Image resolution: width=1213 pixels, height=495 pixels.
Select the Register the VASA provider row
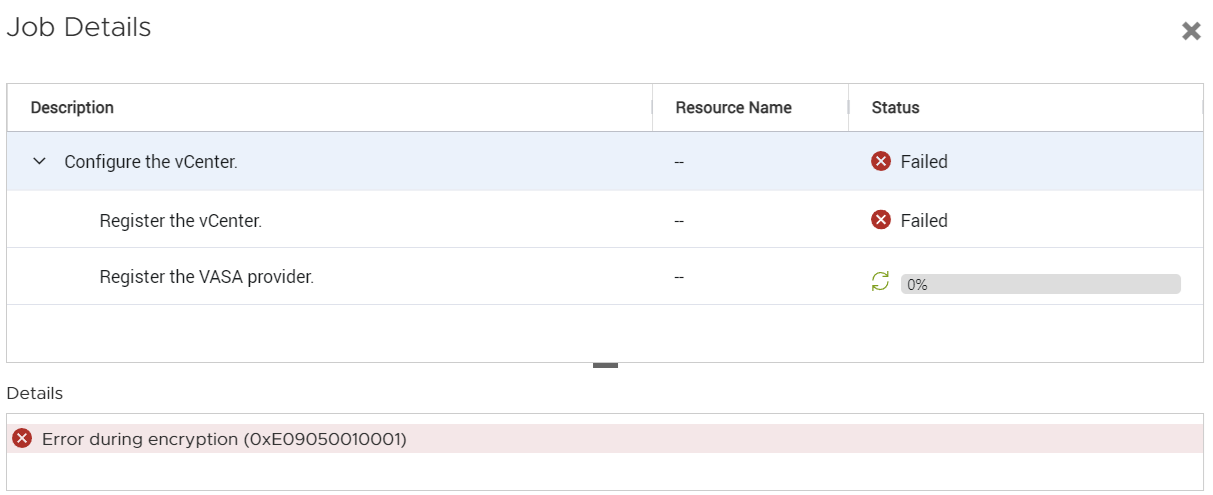207,277
